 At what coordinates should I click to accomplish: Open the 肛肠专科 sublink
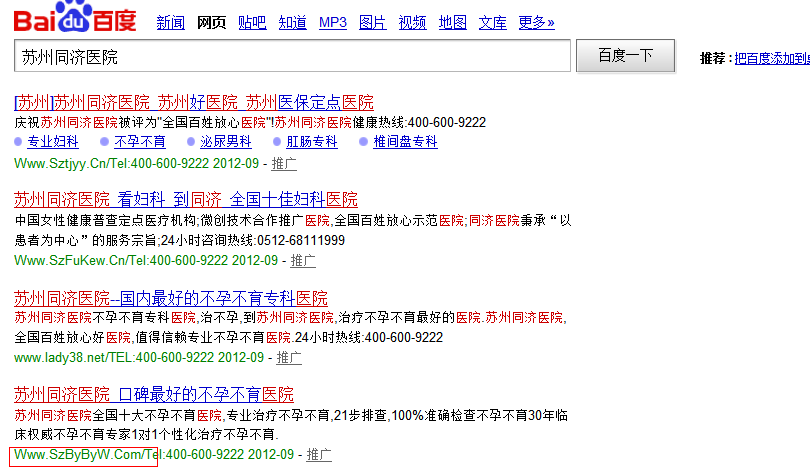tap(312, 141)
